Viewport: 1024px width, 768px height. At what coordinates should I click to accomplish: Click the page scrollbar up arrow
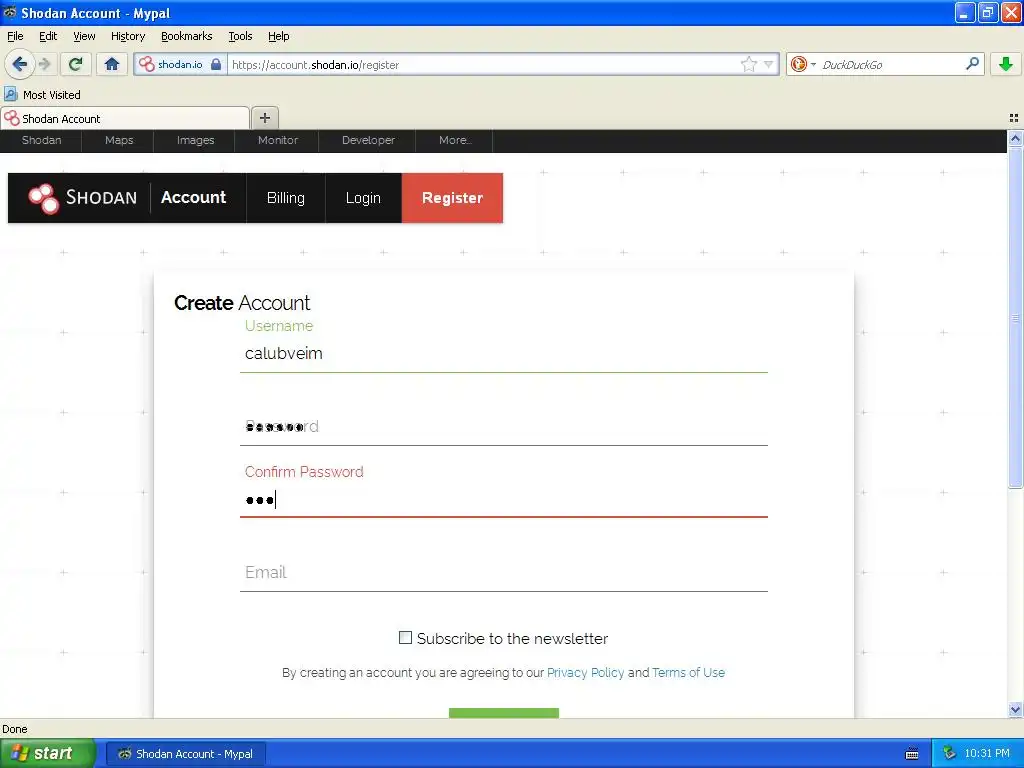tap(1015, 138)
